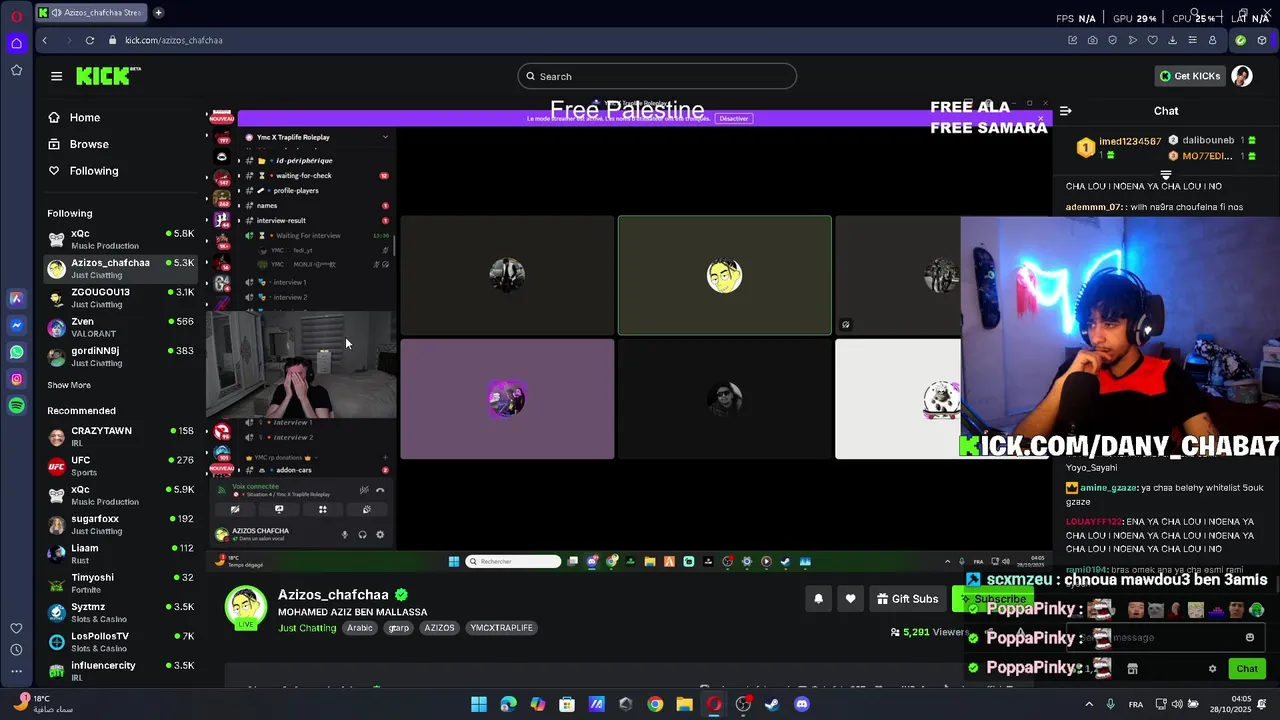Reload the page in browser toolbar
1280x720 pixels.
point(90,40)
